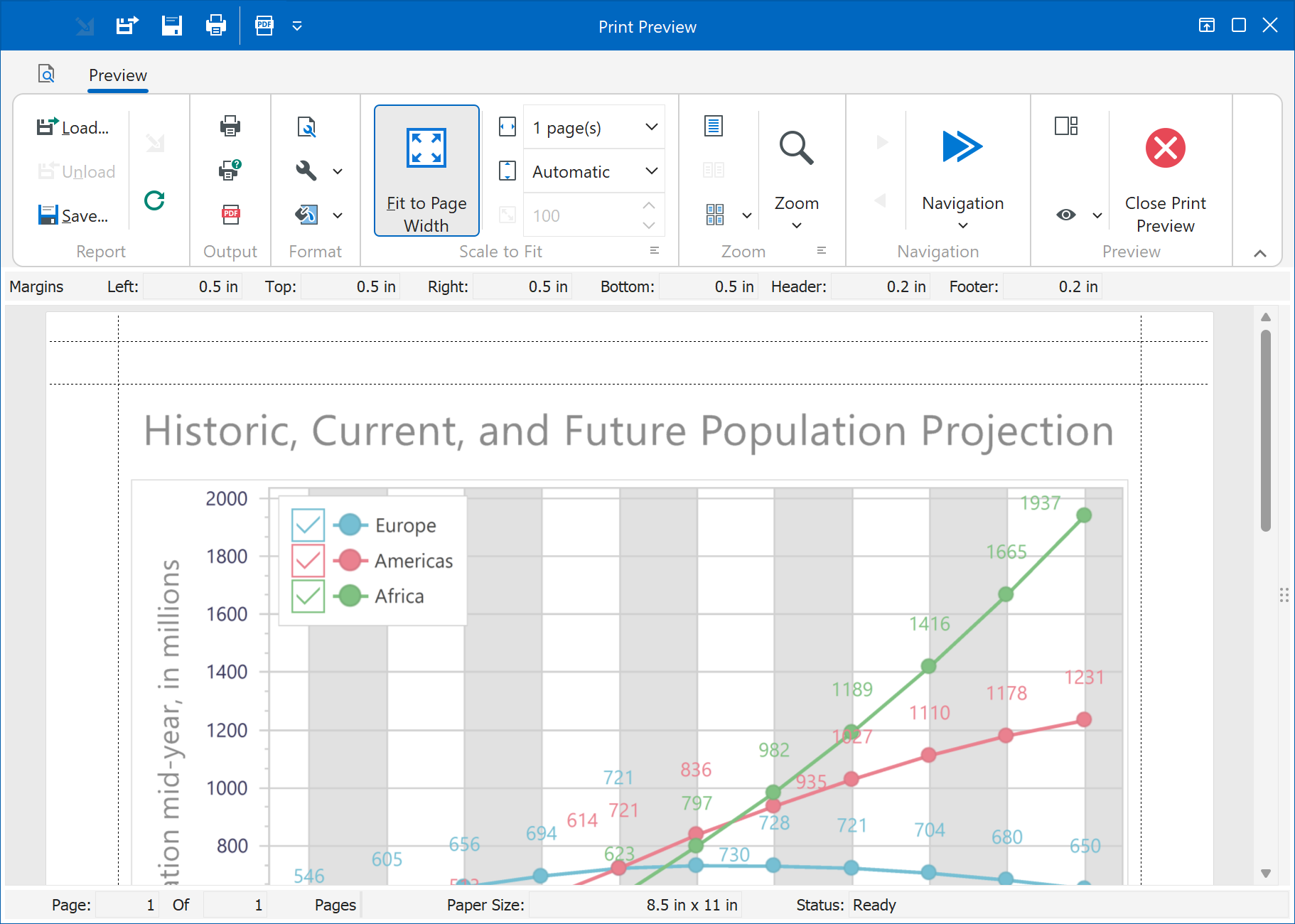Click the Close Print Preview red icon
The width and height of the screenshot is (1295, 924).
[x=1165, y=149]
